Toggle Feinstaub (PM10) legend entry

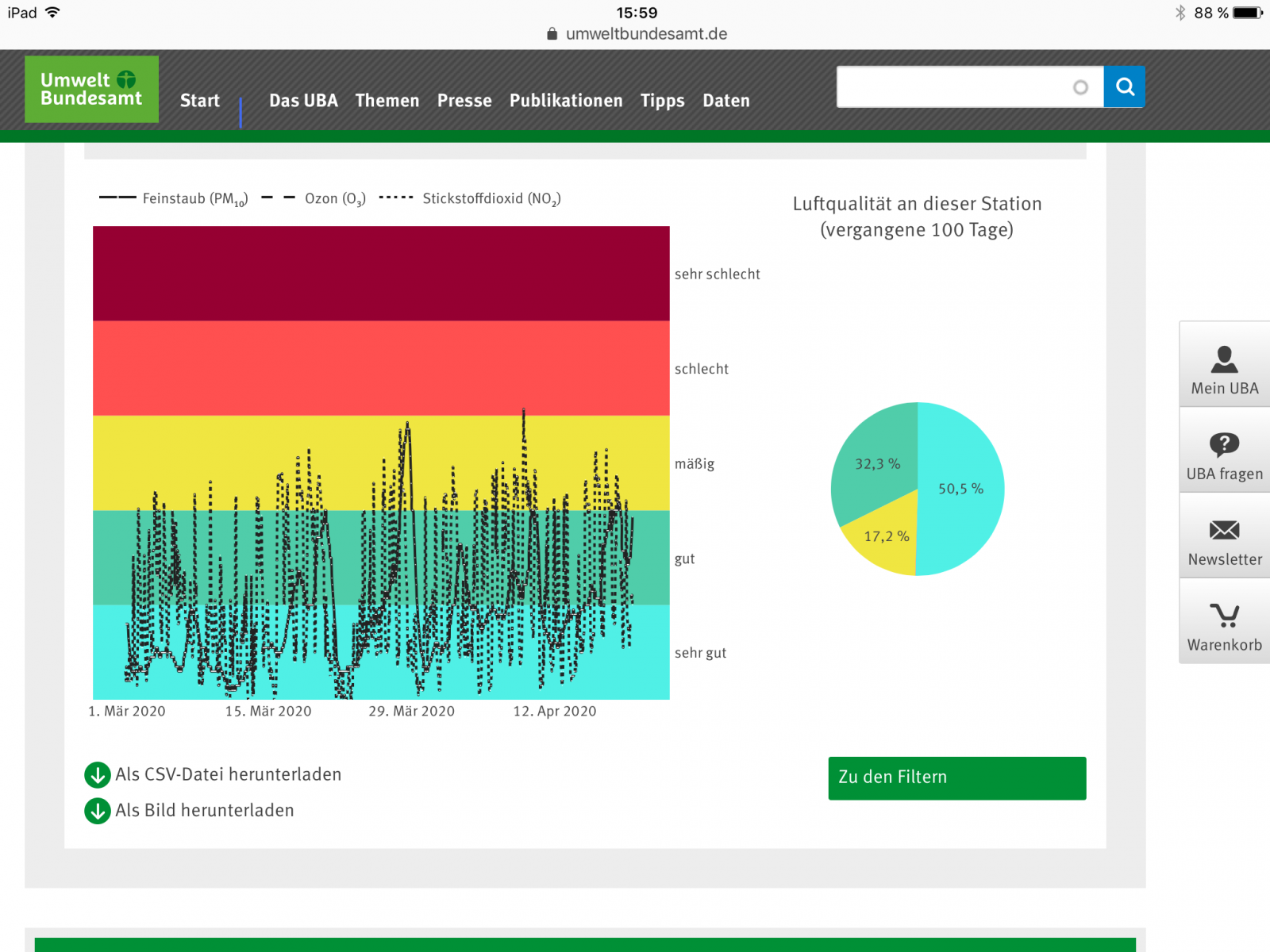coord(174,198)
